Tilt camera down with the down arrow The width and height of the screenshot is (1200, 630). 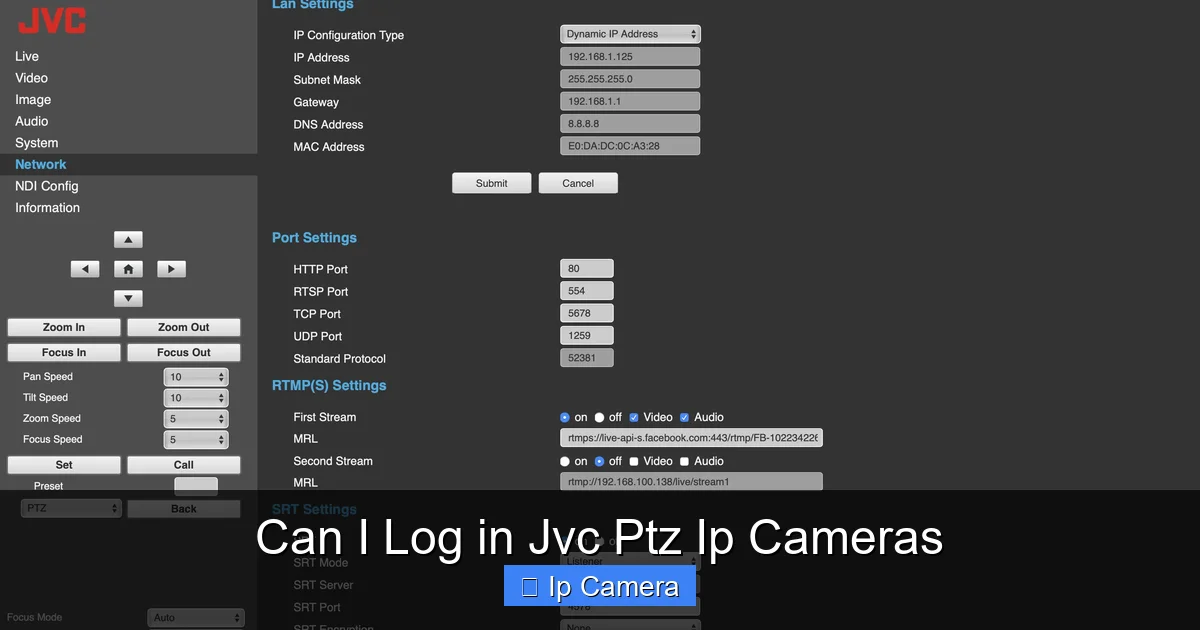(128, 298)
